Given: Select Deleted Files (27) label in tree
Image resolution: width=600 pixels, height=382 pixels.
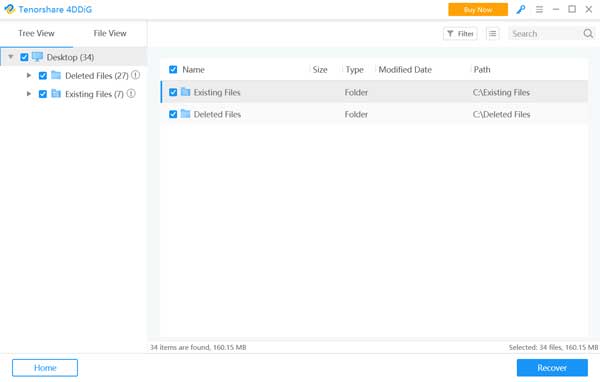Looking at the screenshot, I should click(x=97, y=76).
